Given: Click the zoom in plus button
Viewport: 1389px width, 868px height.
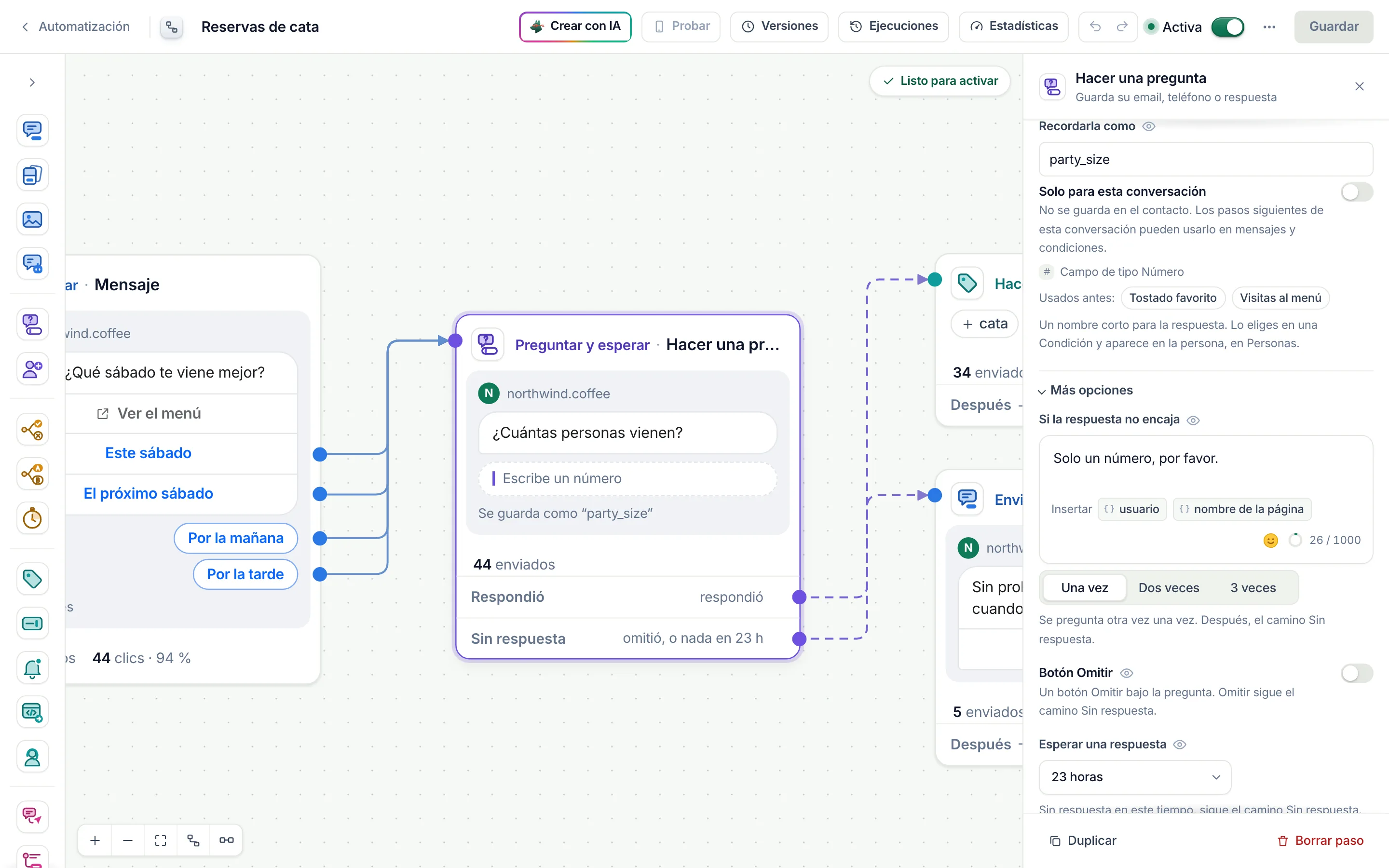Looking at the screenshot, I should click(x=95, y=841).
